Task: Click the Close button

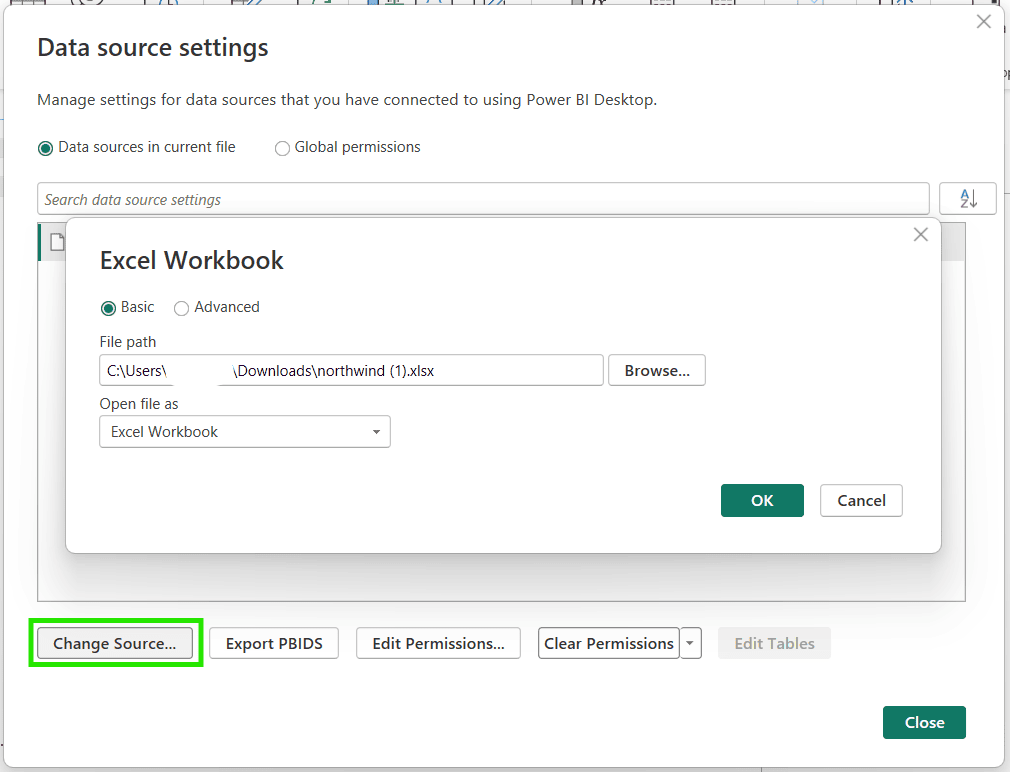Action: [x=923, y=722]
